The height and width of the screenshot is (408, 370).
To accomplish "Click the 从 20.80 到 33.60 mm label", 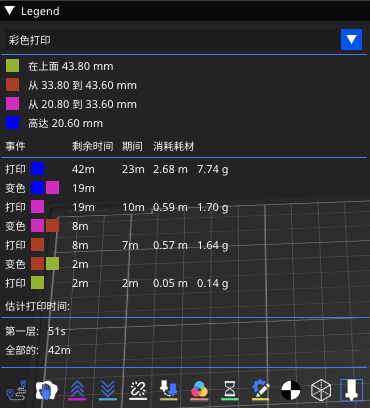I will [x=82, y=104].
